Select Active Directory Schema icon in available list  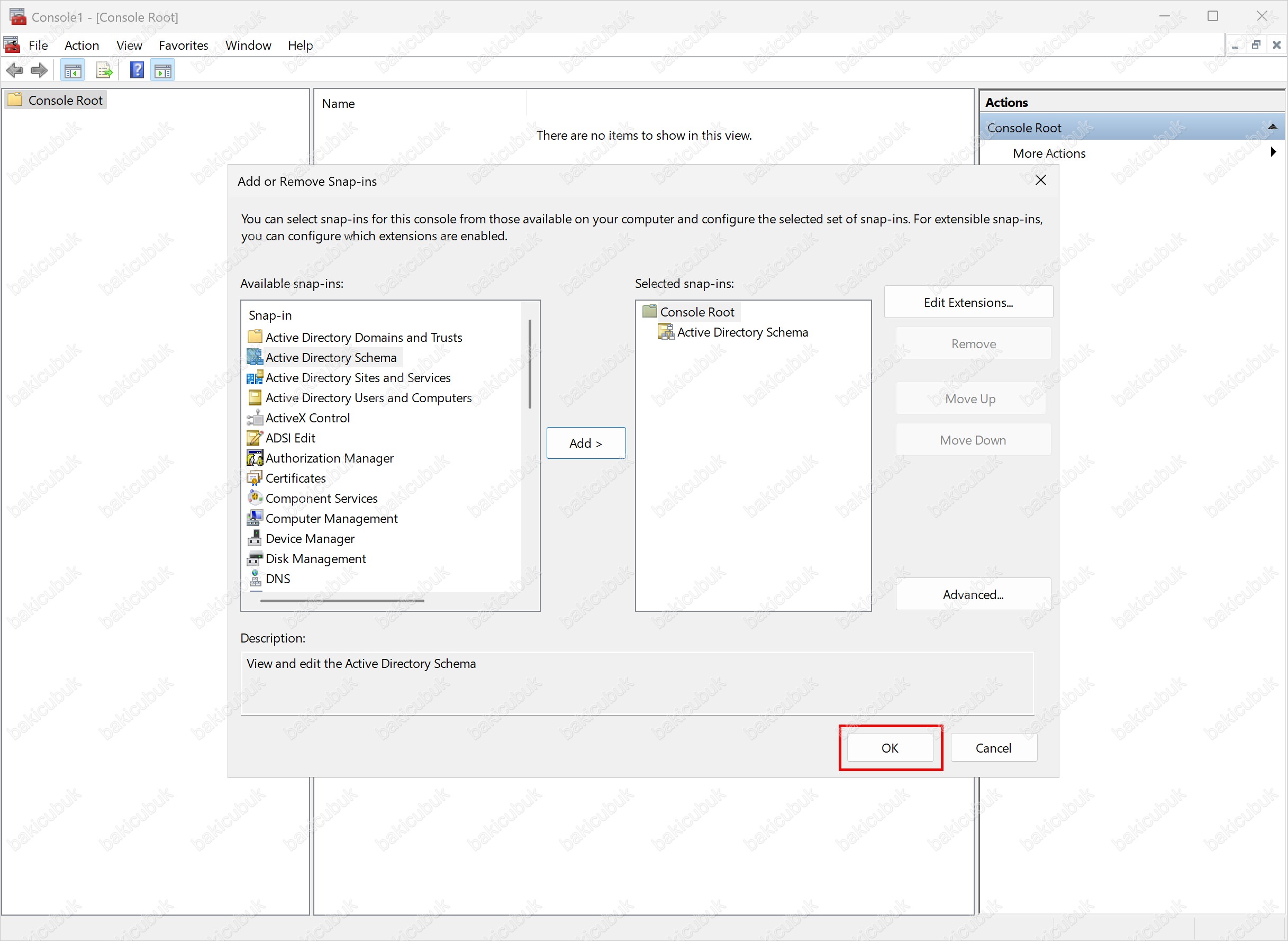[255, 357]
